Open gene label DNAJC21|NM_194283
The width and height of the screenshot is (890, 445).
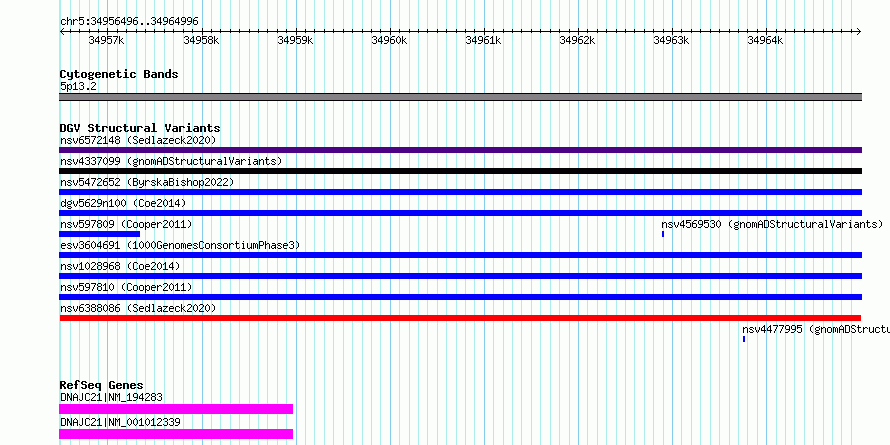[111, 397]
